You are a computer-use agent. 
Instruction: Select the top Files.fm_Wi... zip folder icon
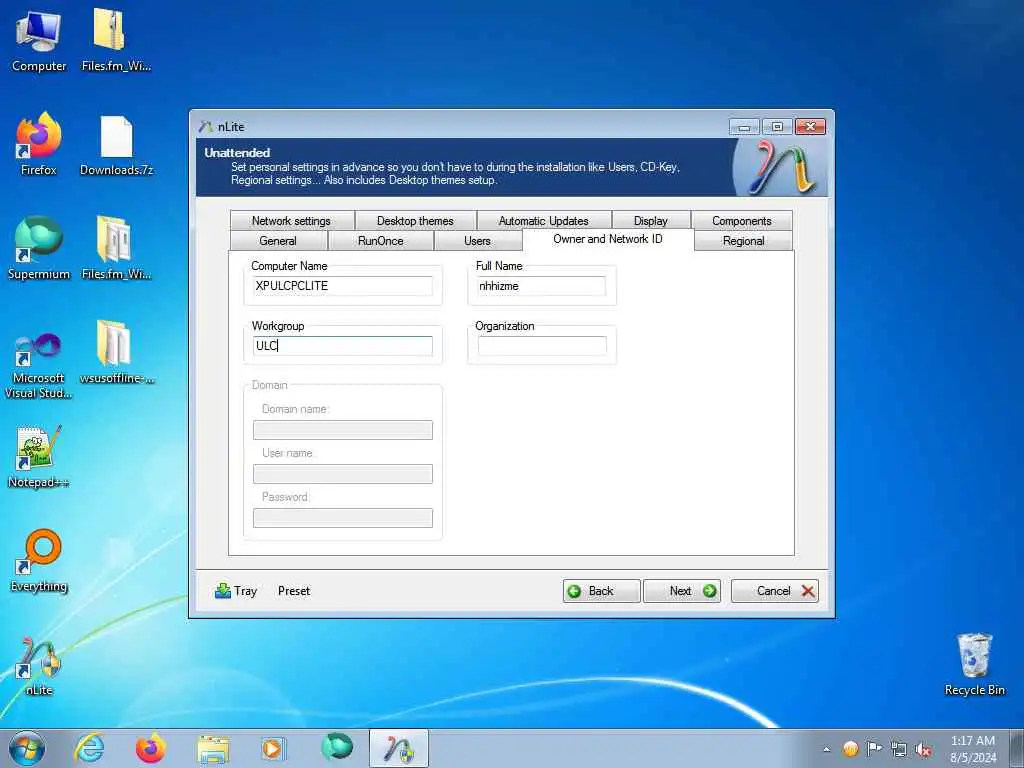coord(116,41)
